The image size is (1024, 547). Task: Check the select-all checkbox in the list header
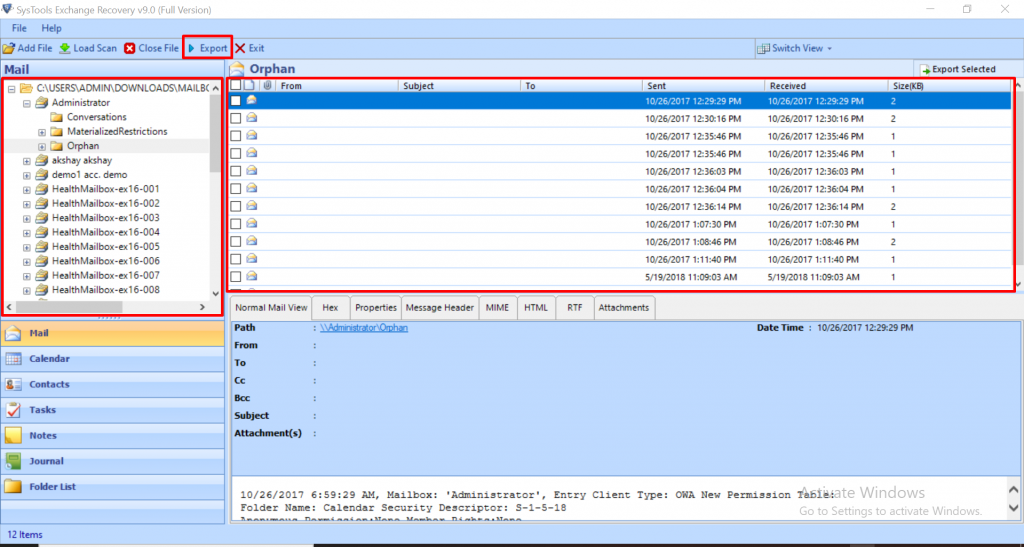coord(236,86)
